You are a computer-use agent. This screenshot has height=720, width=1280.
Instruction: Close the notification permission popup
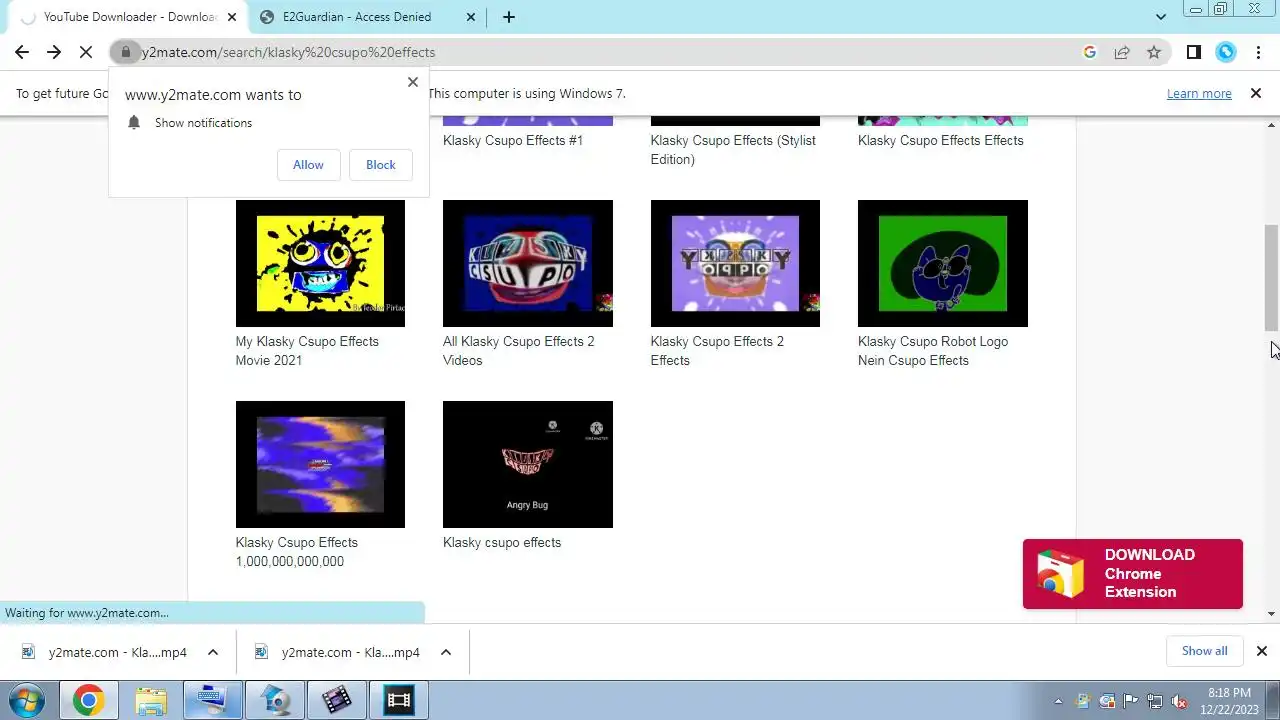[x=412, y=82]
